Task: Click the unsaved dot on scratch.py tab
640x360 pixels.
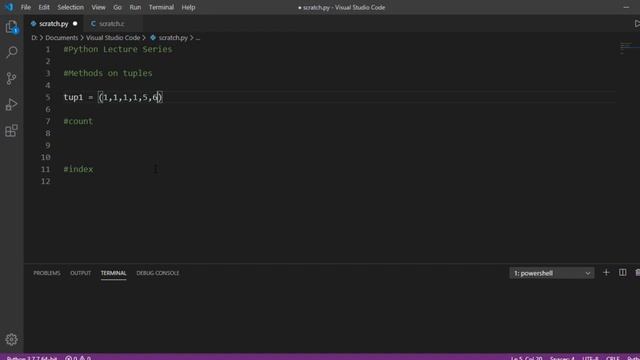Action: point(75,24)
